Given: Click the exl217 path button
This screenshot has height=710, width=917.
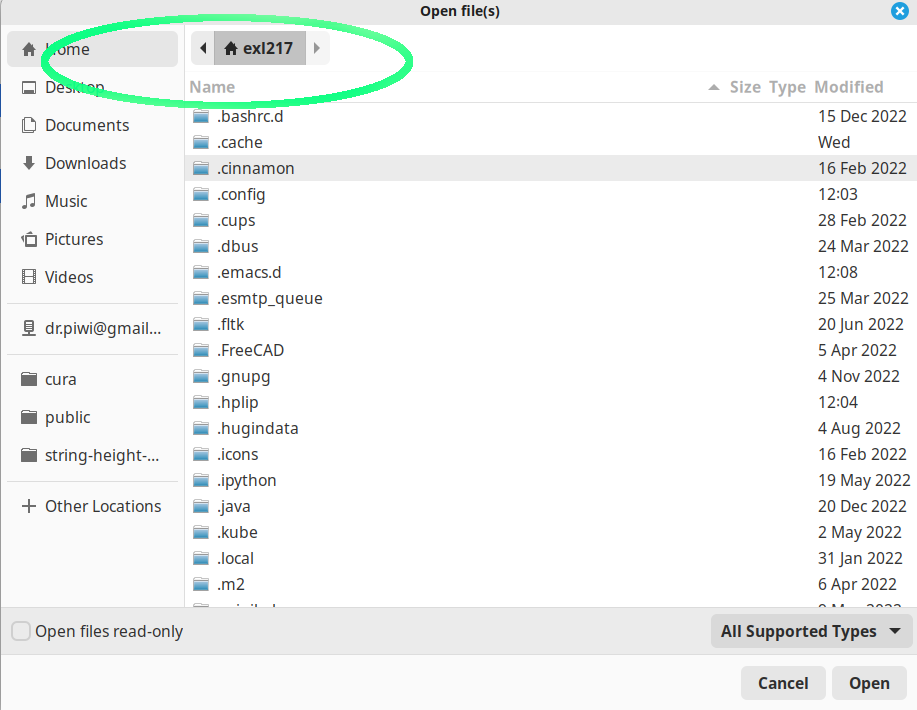Looking at the screenshot, I should [x=260, y=48].
